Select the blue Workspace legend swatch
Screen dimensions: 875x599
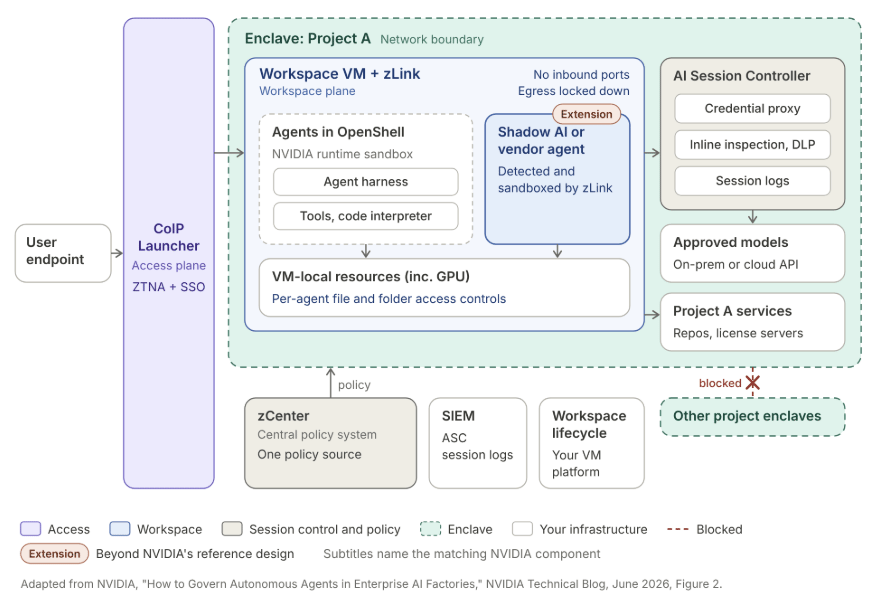(120, 529)
